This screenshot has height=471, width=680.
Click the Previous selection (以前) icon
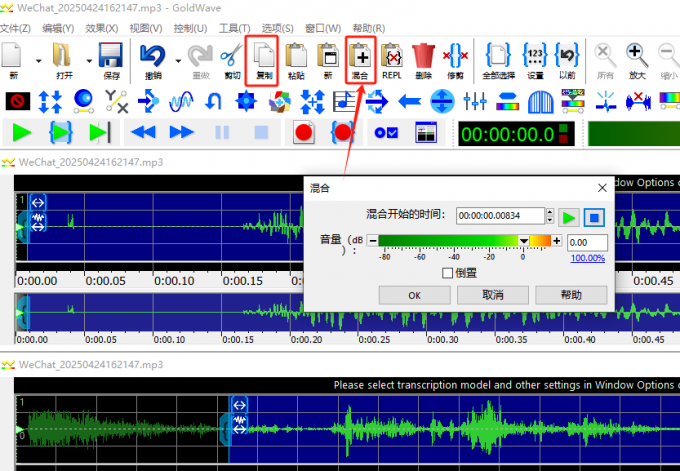click(567, 56)
